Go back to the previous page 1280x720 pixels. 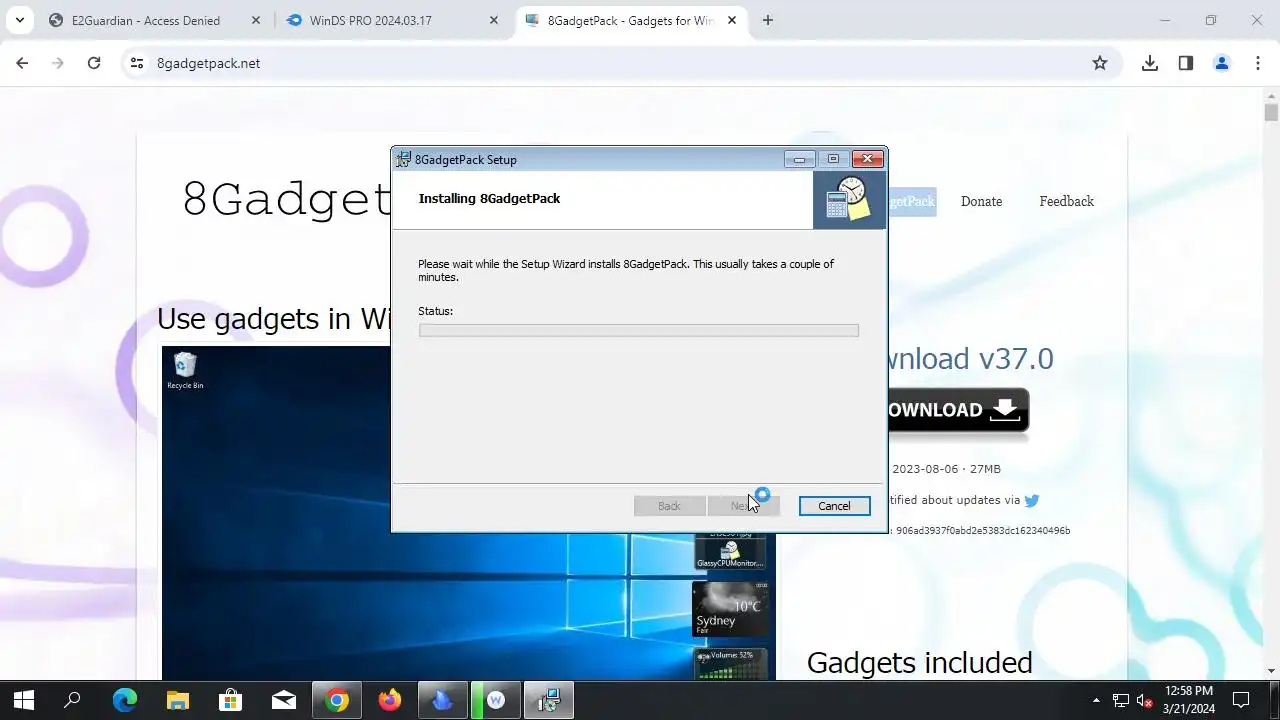point(22,63)
